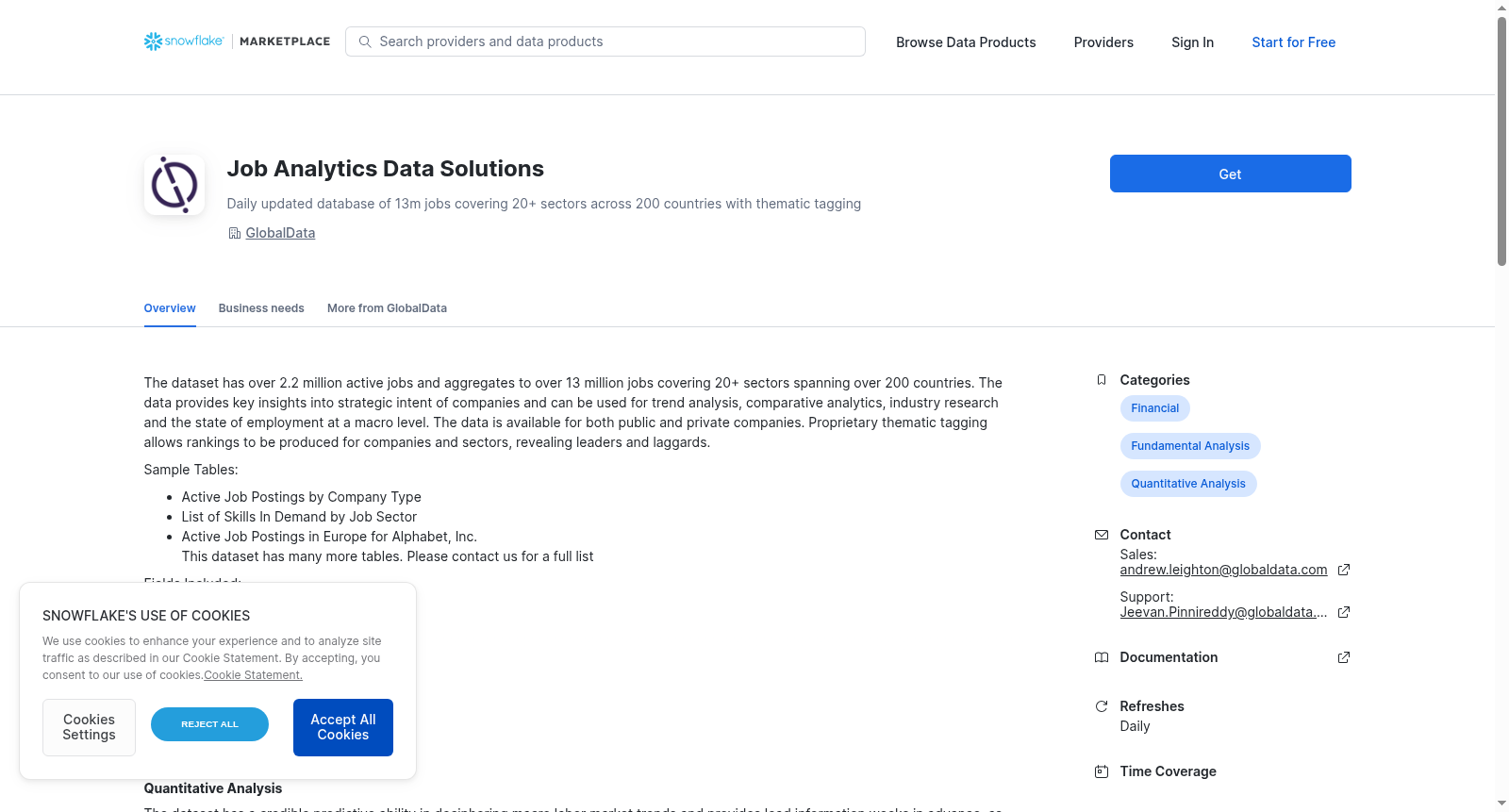Click the Refreshes circular arrow icon
Screen dimensions: 1509x812
[1102, 706]
